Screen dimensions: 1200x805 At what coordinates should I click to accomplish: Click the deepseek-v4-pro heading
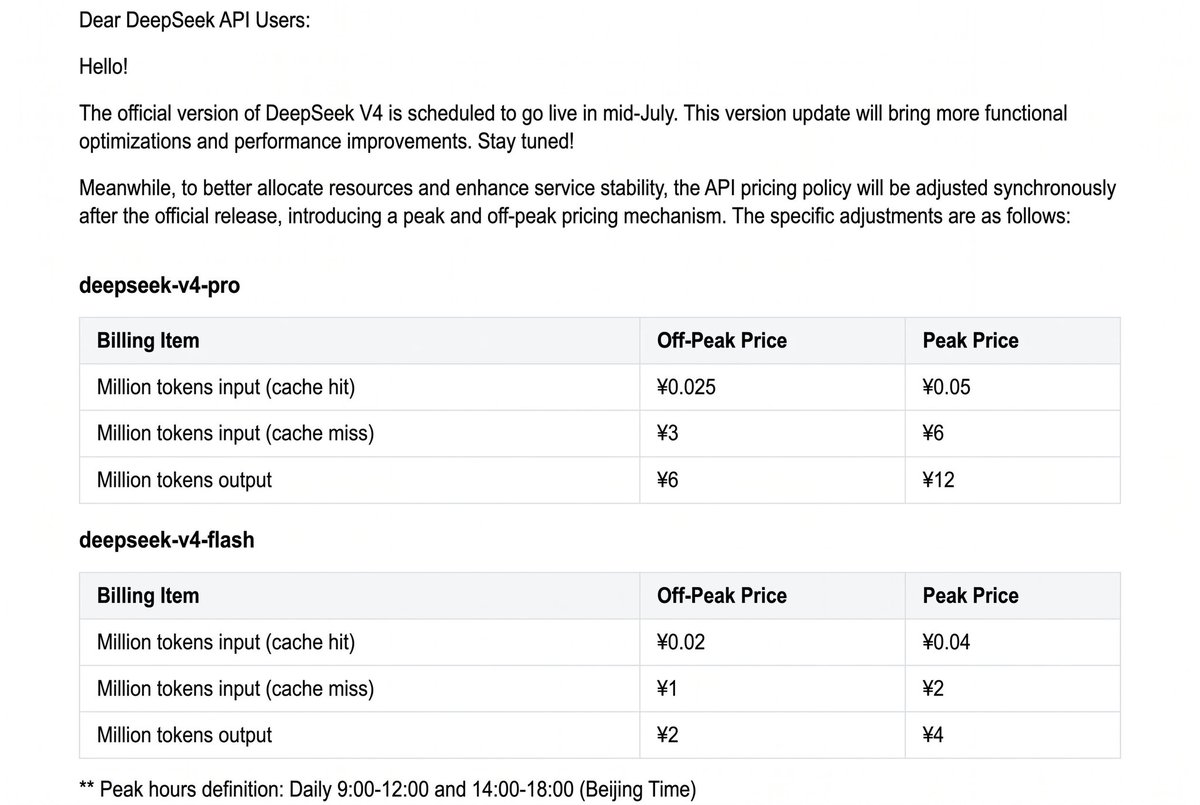(159, 285)
